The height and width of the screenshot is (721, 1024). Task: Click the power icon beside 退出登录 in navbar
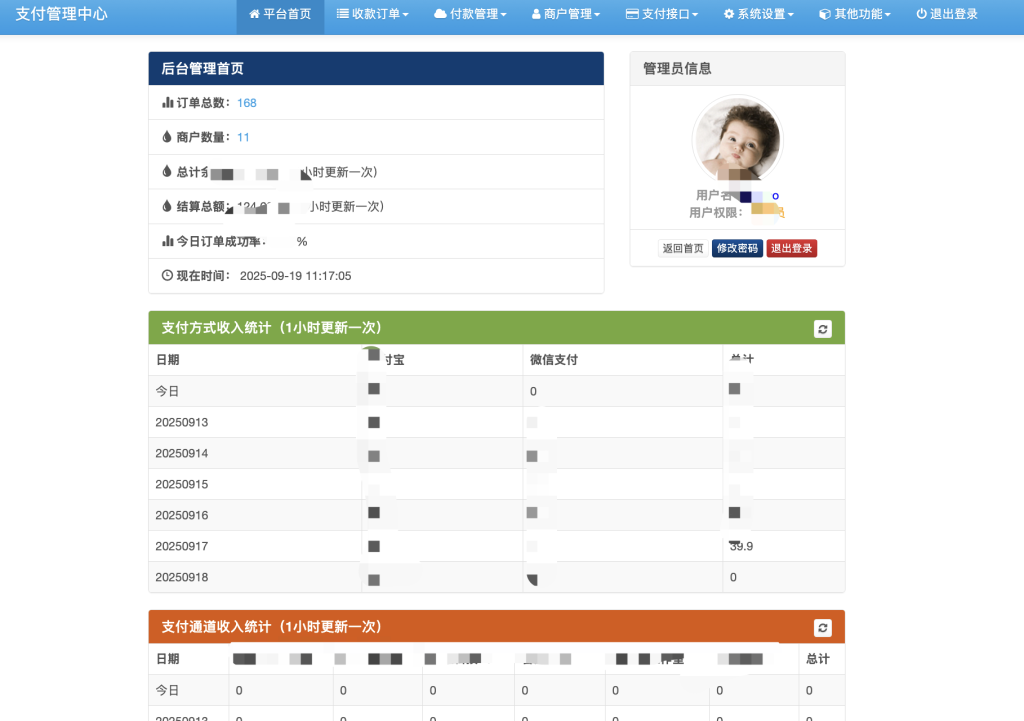tap(921, 15)
